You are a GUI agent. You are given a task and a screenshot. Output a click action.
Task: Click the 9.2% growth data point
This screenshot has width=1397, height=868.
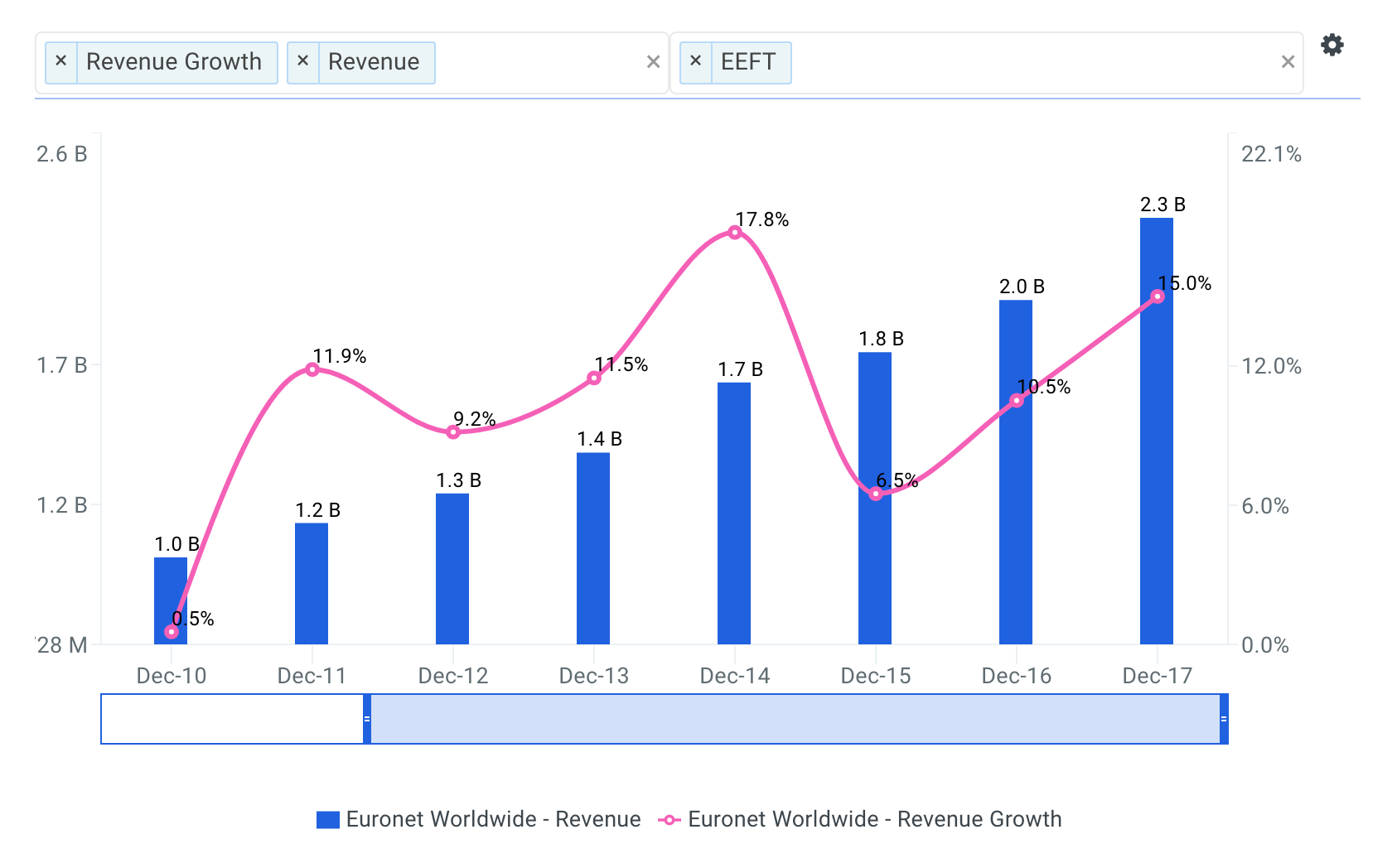(453, 432)
